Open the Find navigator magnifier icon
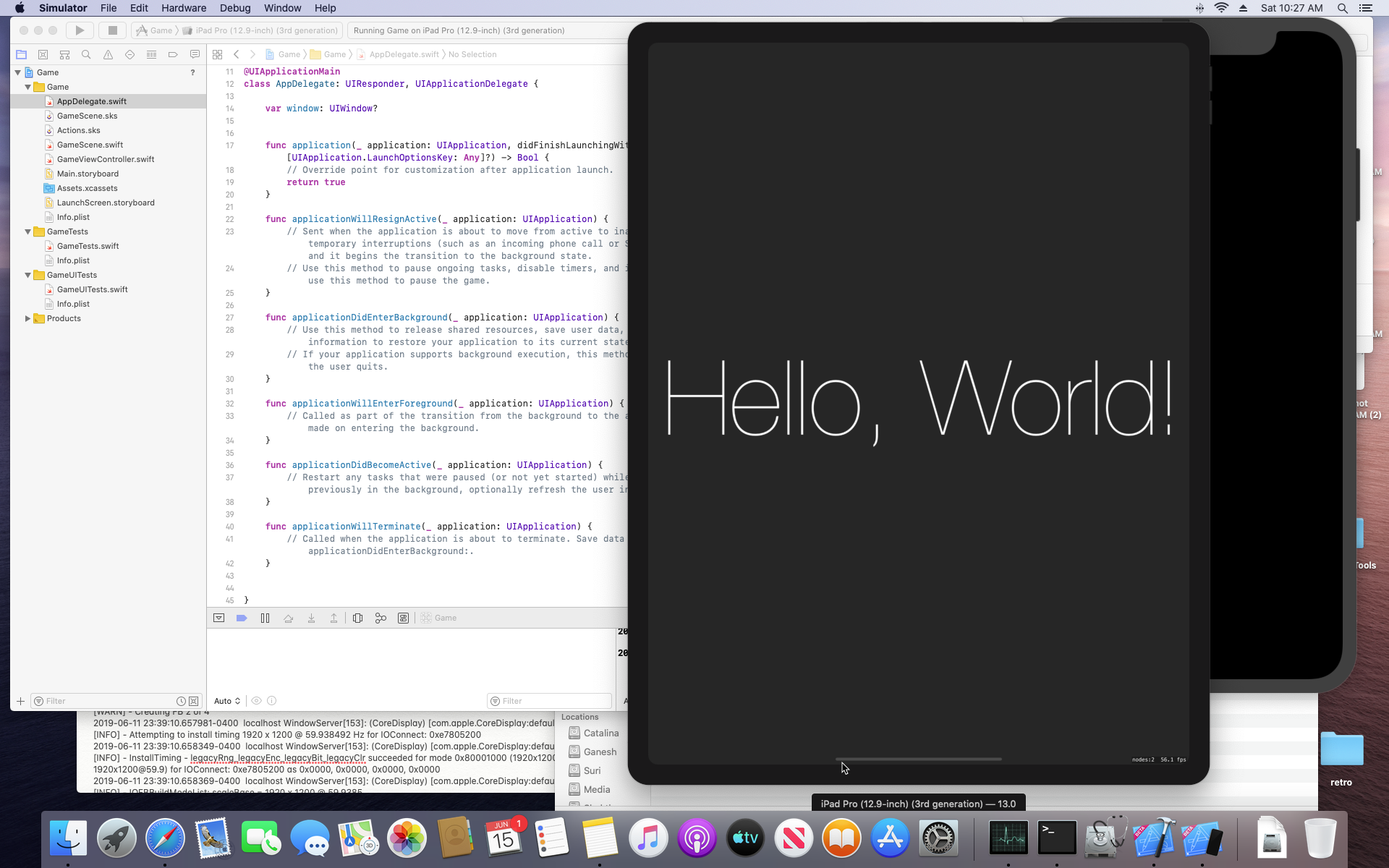1389x868 pixels. click(86, 54)
